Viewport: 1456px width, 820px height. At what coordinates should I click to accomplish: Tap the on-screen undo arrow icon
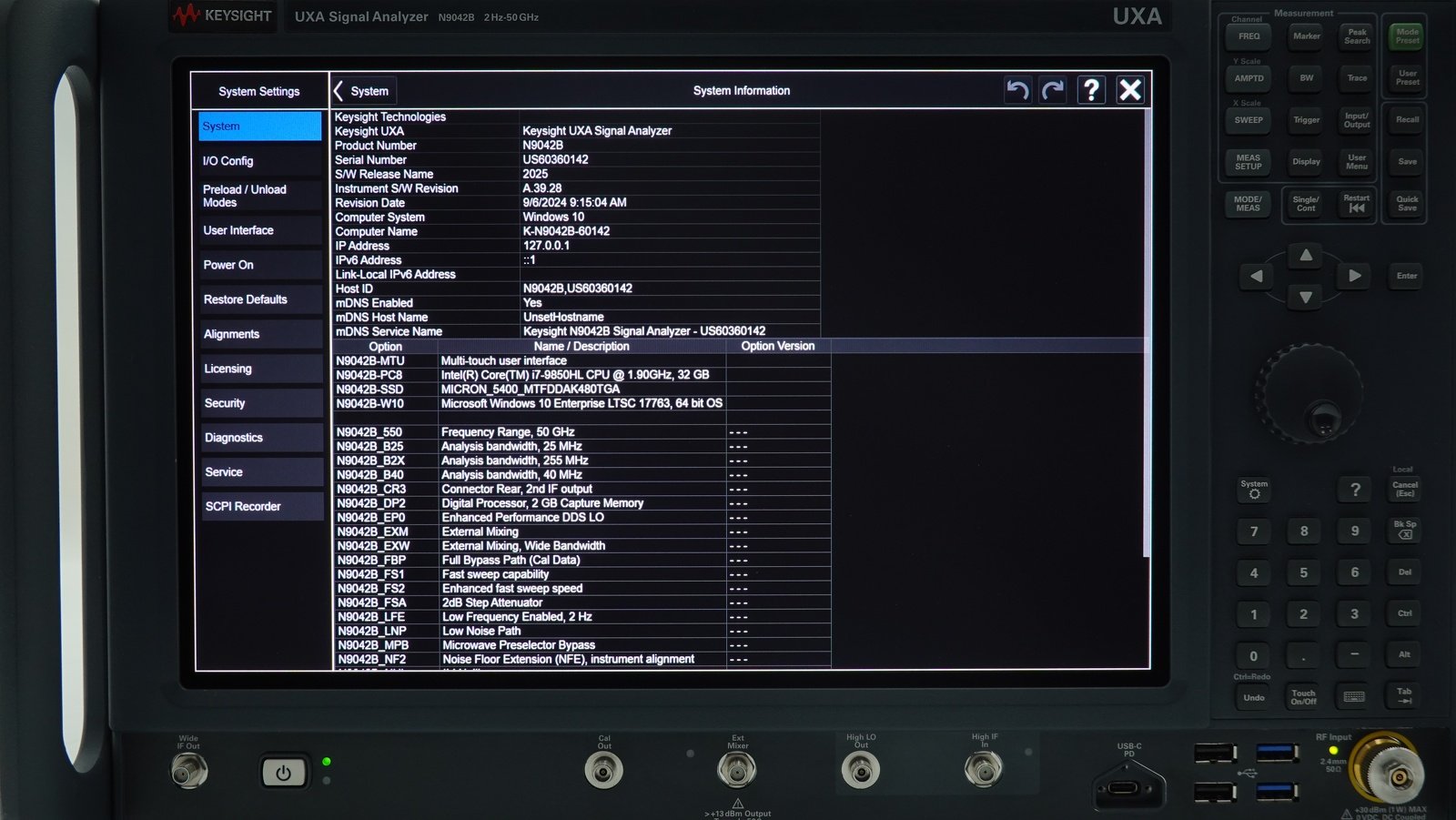pos(1017,90)
